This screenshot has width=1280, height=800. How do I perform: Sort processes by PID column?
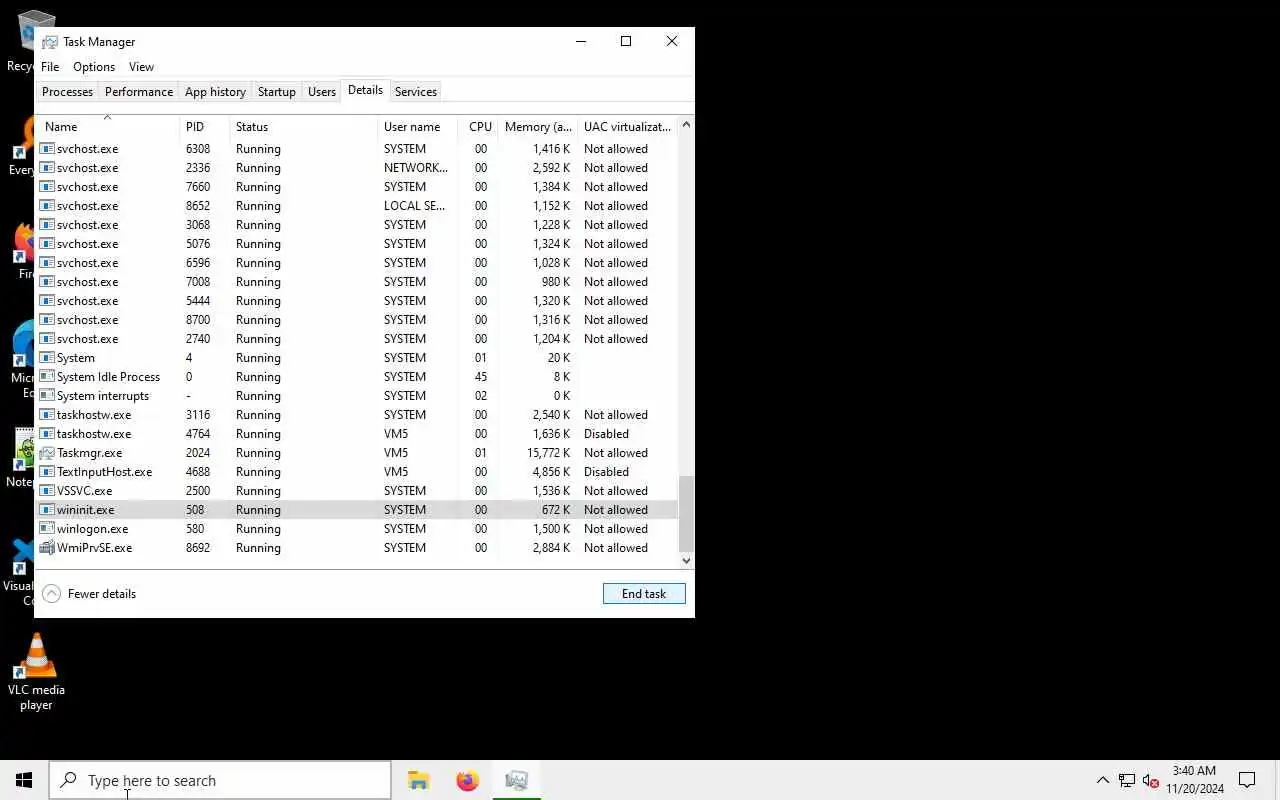[205, 127]
